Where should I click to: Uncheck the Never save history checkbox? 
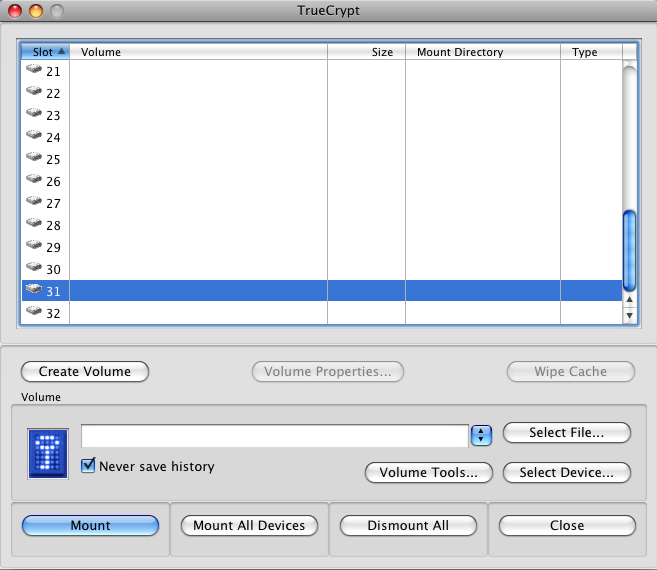pos(88,465)
